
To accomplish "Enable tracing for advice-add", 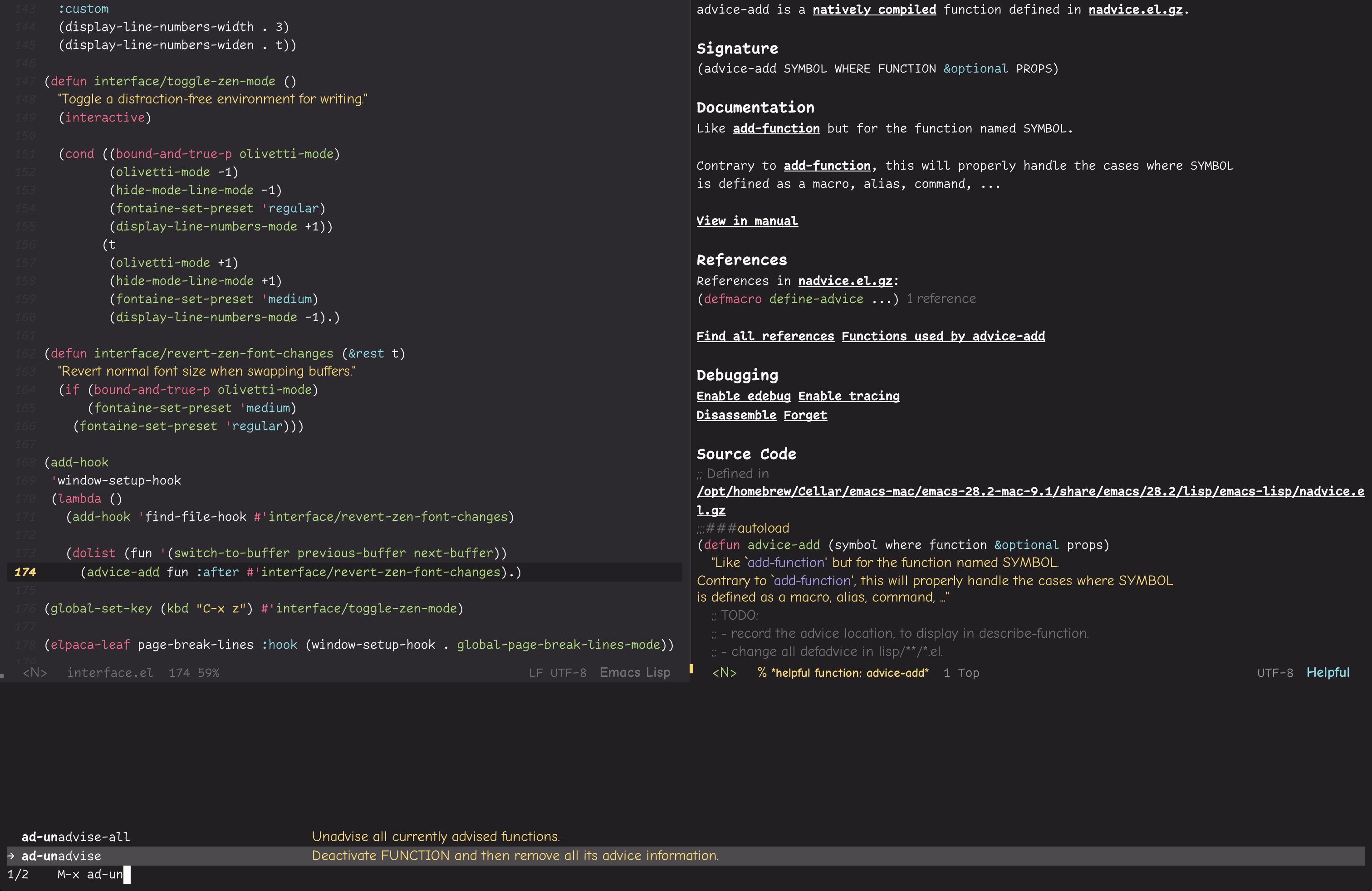I will 848,396.
